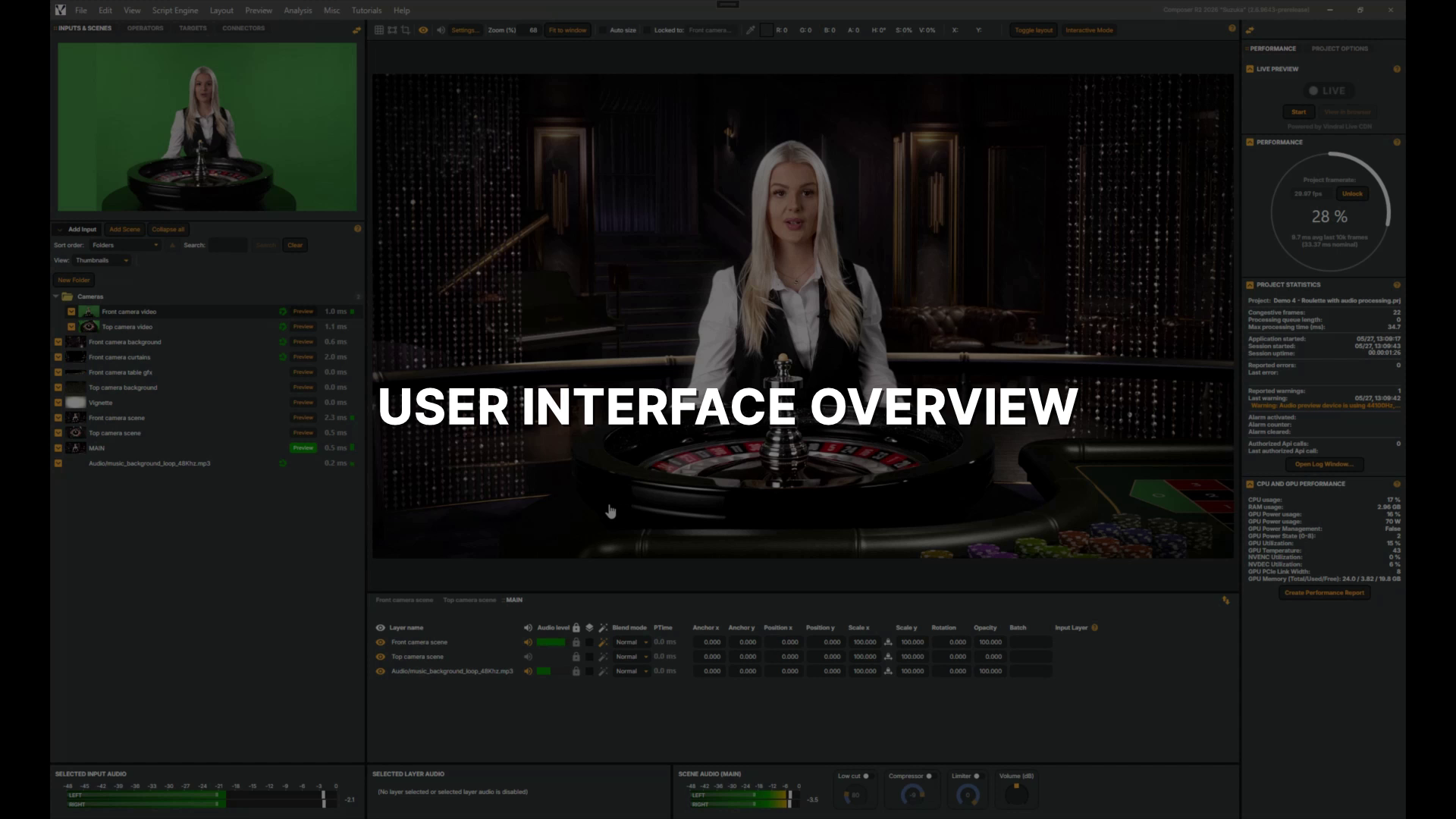This screenshot has height=819, width=1456.
Task: Open the Analysis menu
Action: point(297,11)
